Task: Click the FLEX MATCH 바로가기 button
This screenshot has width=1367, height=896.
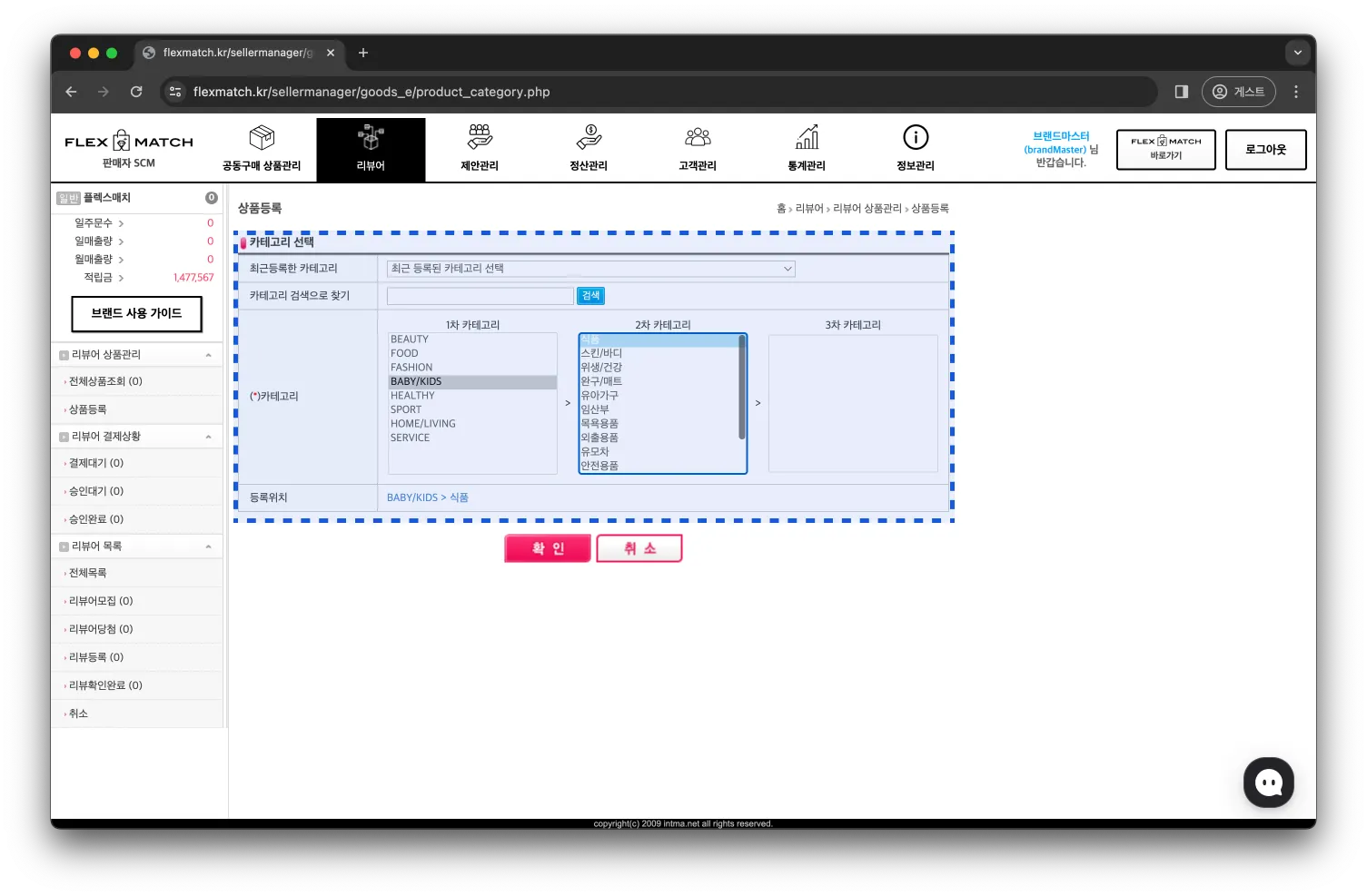Action: click(1165, 150)
